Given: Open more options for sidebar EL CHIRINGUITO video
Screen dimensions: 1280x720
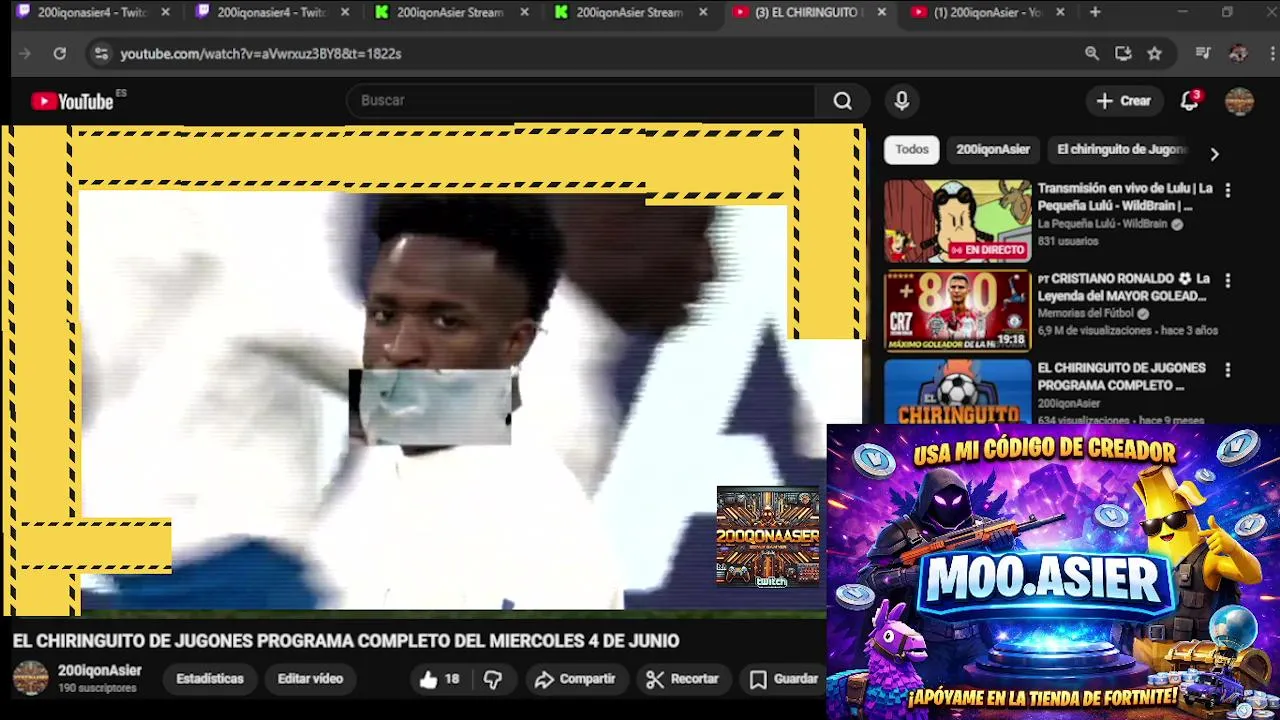Looking at the screenshot, I should (1228, 370).
